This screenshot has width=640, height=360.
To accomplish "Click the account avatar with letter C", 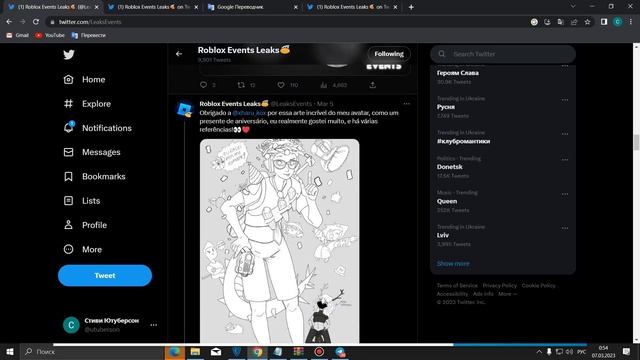I will pos(71,325).
